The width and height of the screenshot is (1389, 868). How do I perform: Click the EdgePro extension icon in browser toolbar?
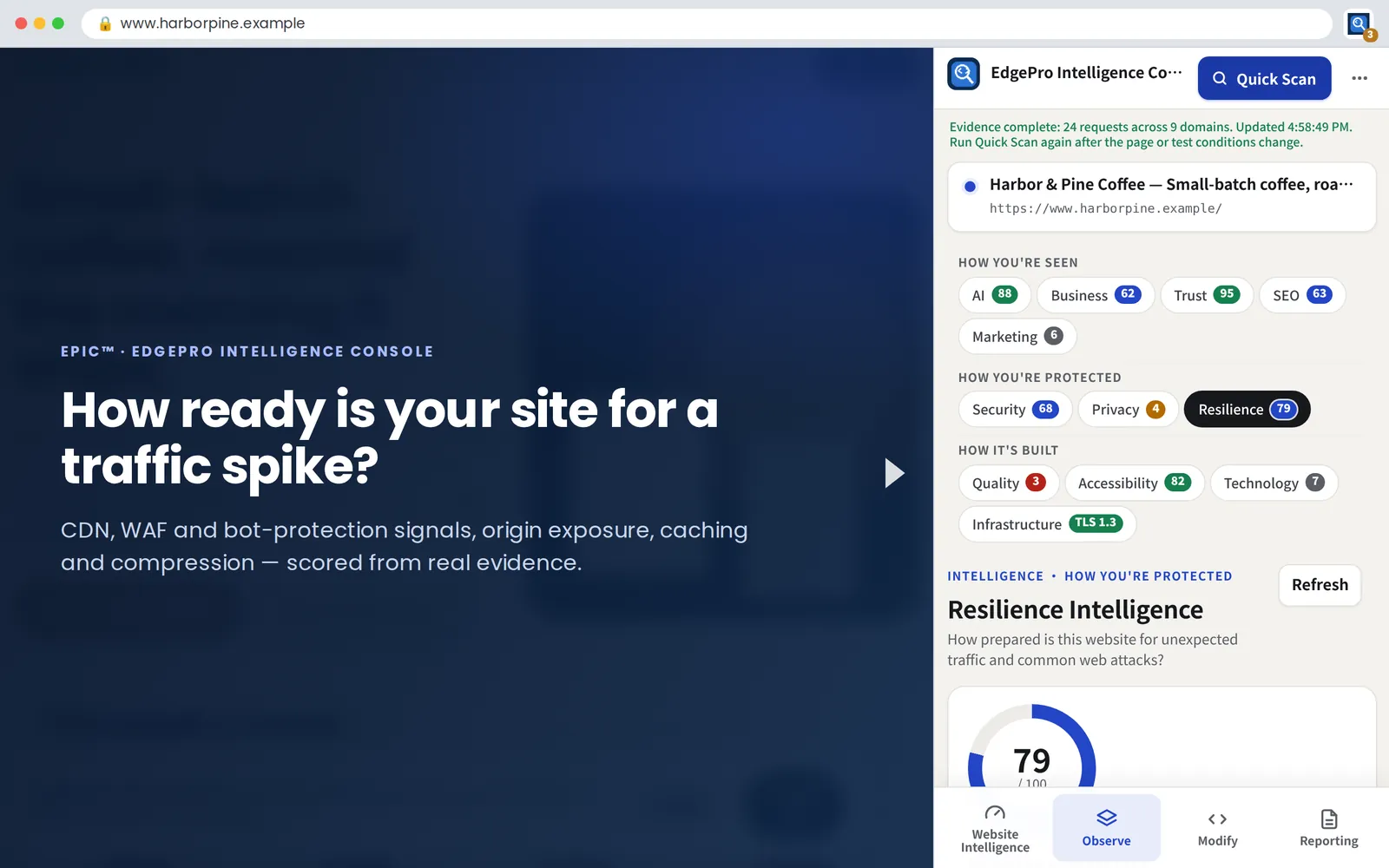[x=1359, y=24]
